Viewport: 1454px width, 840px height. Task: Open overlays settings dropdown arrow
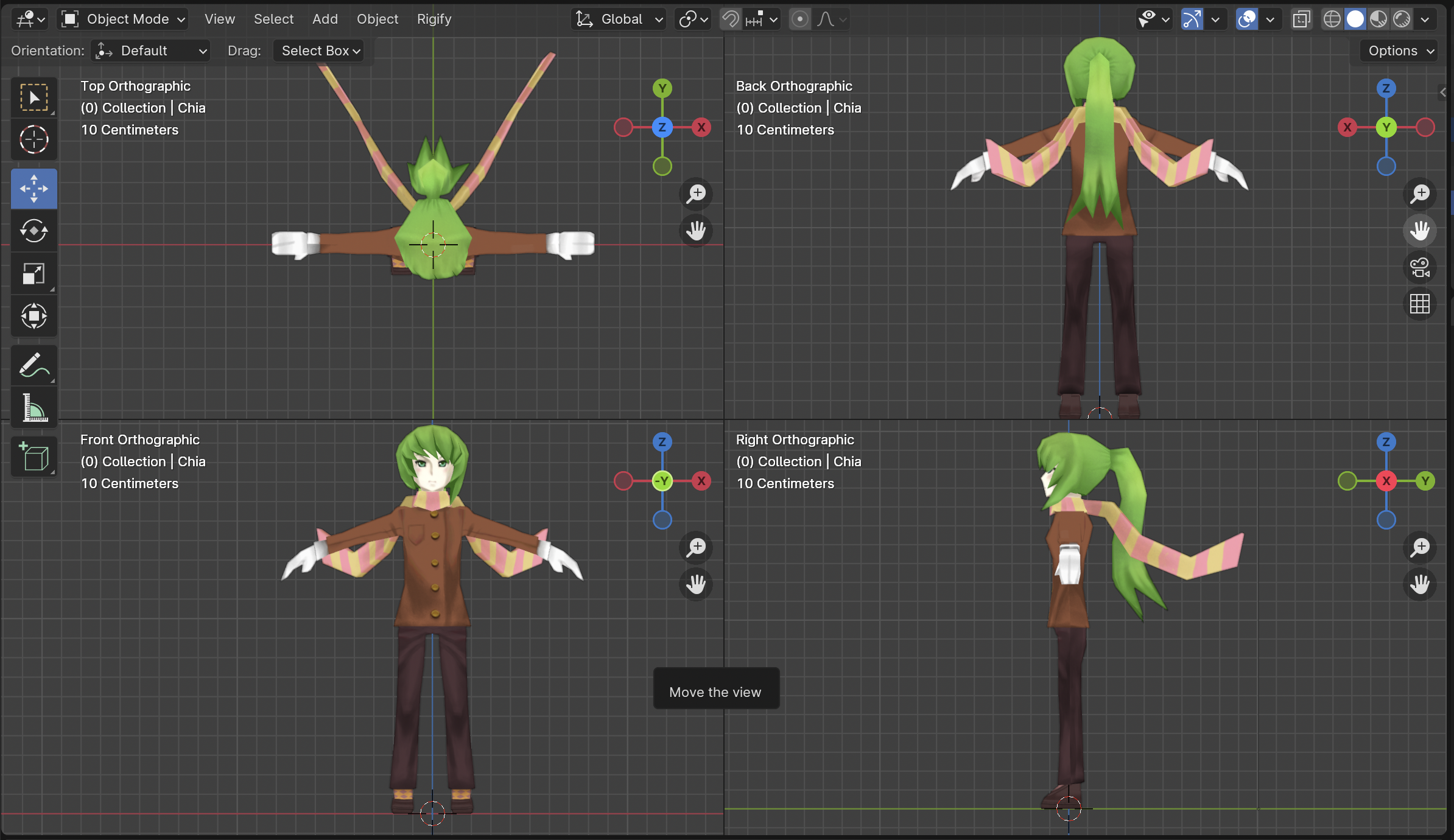1270,19
